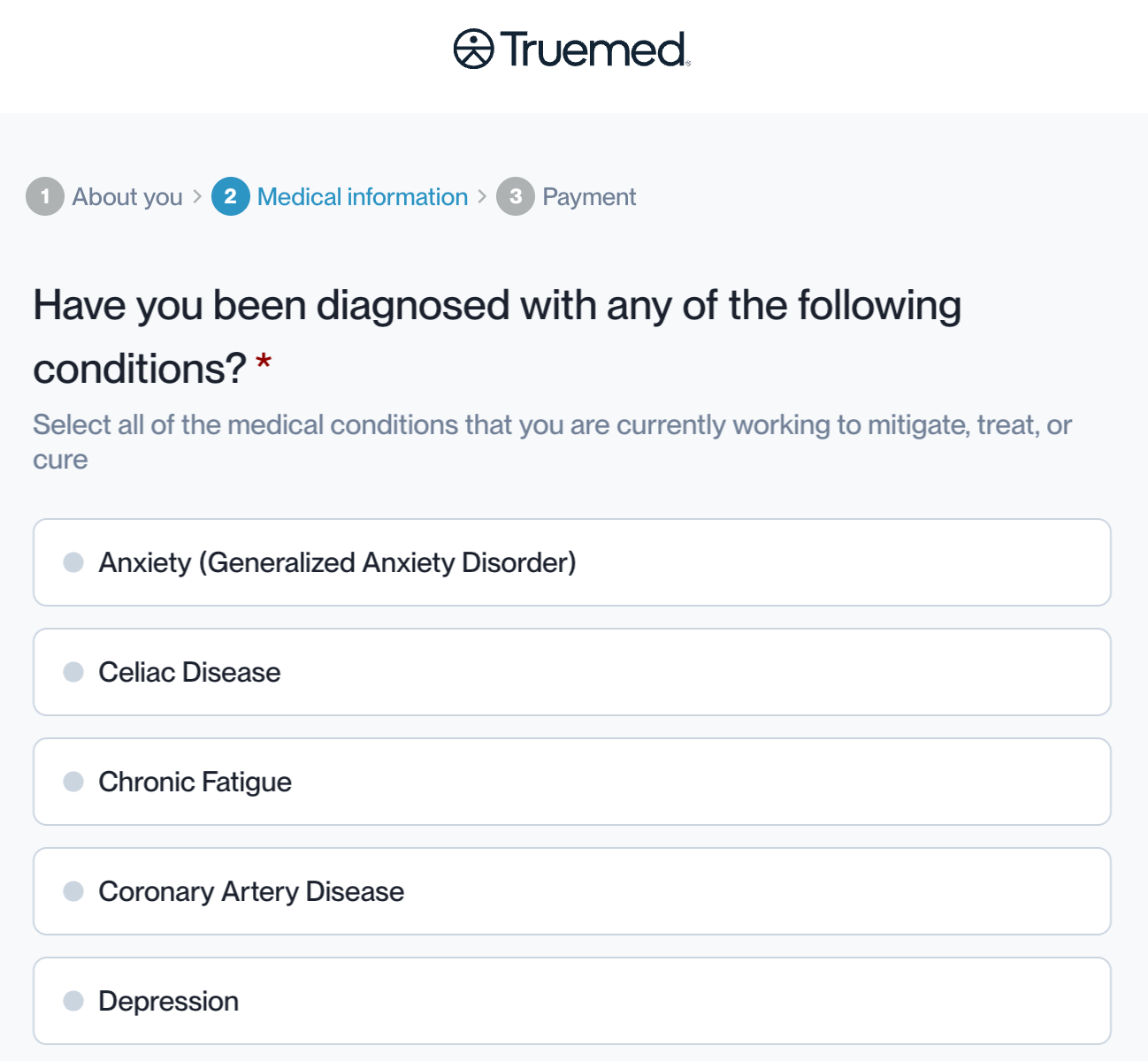Click the Truemed wordmark text
Image resolution: width=1148 pixels, height=1061 pixels.
tap(593, 50)
